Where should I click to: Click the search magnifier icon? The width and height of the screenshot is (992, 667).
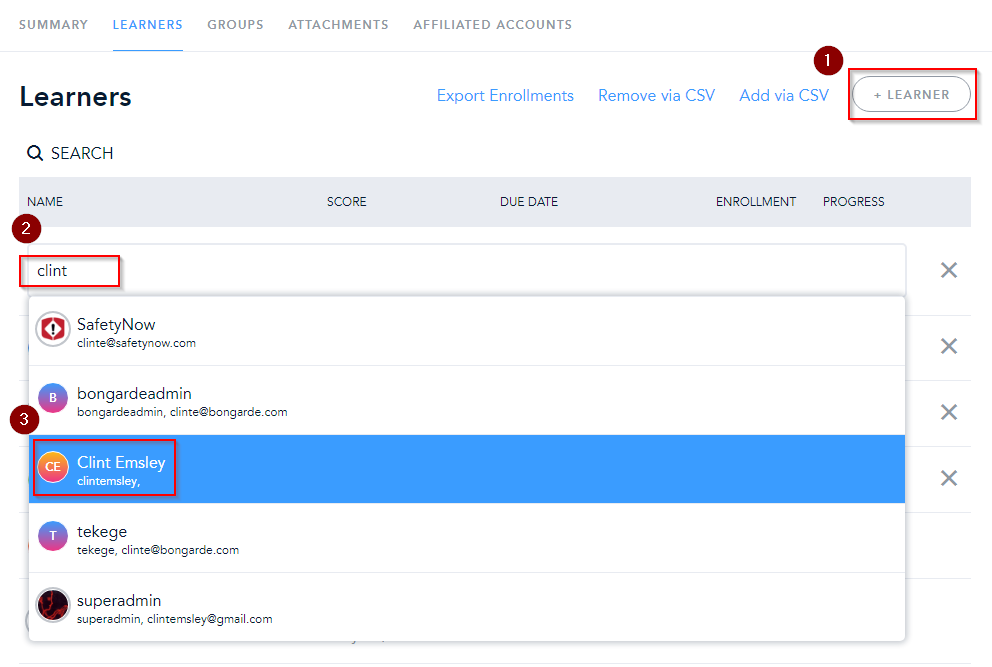[x=35, y=153]
